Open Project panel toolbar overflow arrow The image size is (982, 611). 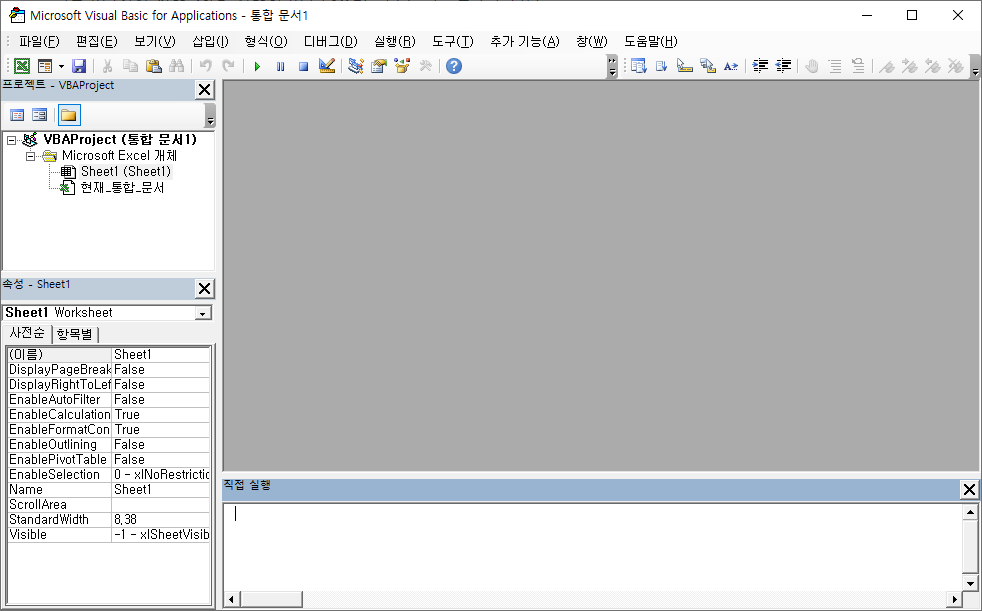(x=210, y=116)
